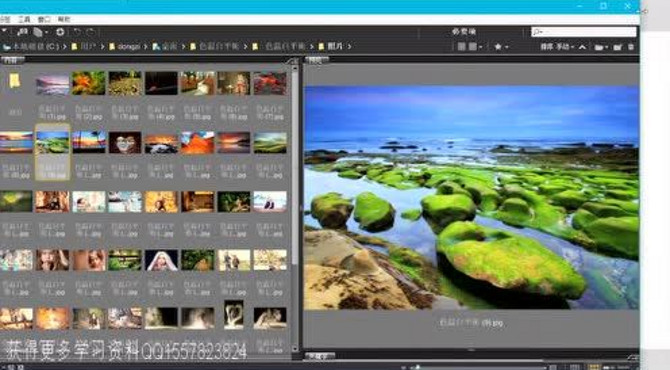
Task: Open the 工具 menu
Action: pos(24,19)
